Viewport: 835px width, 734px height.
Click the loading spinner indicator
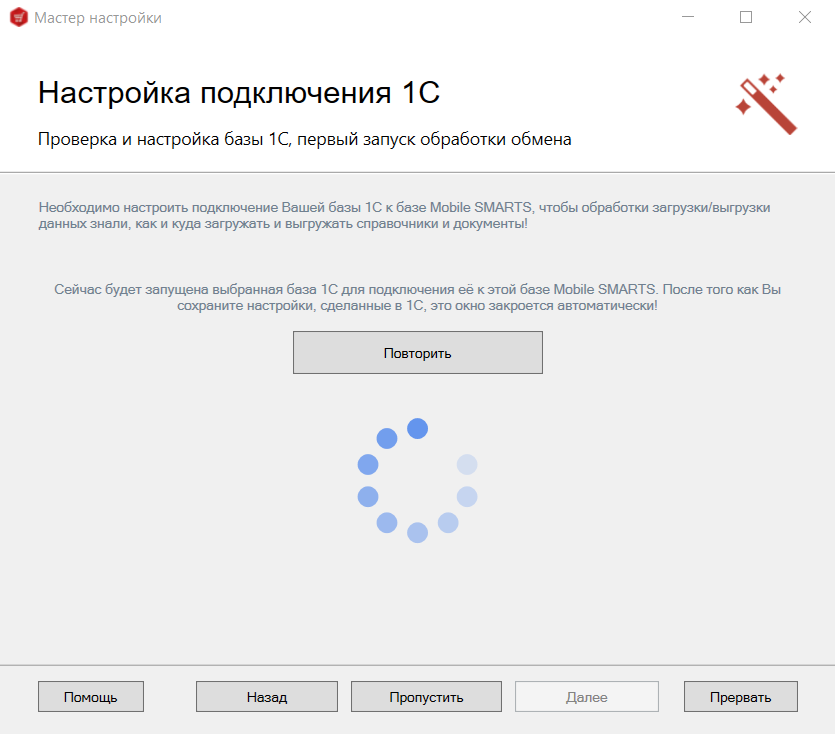click(x=418, y=480)
